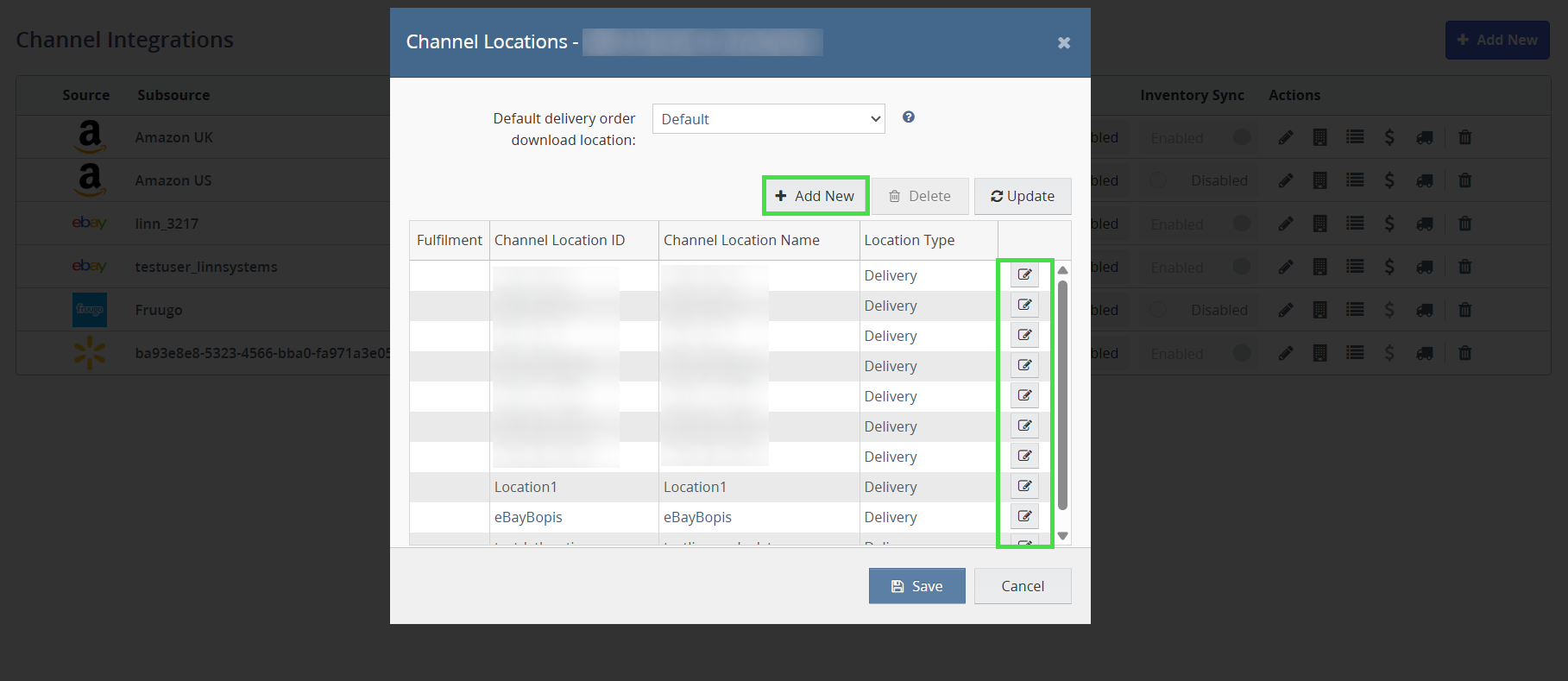Click the Location Type column header

(929, 240)
